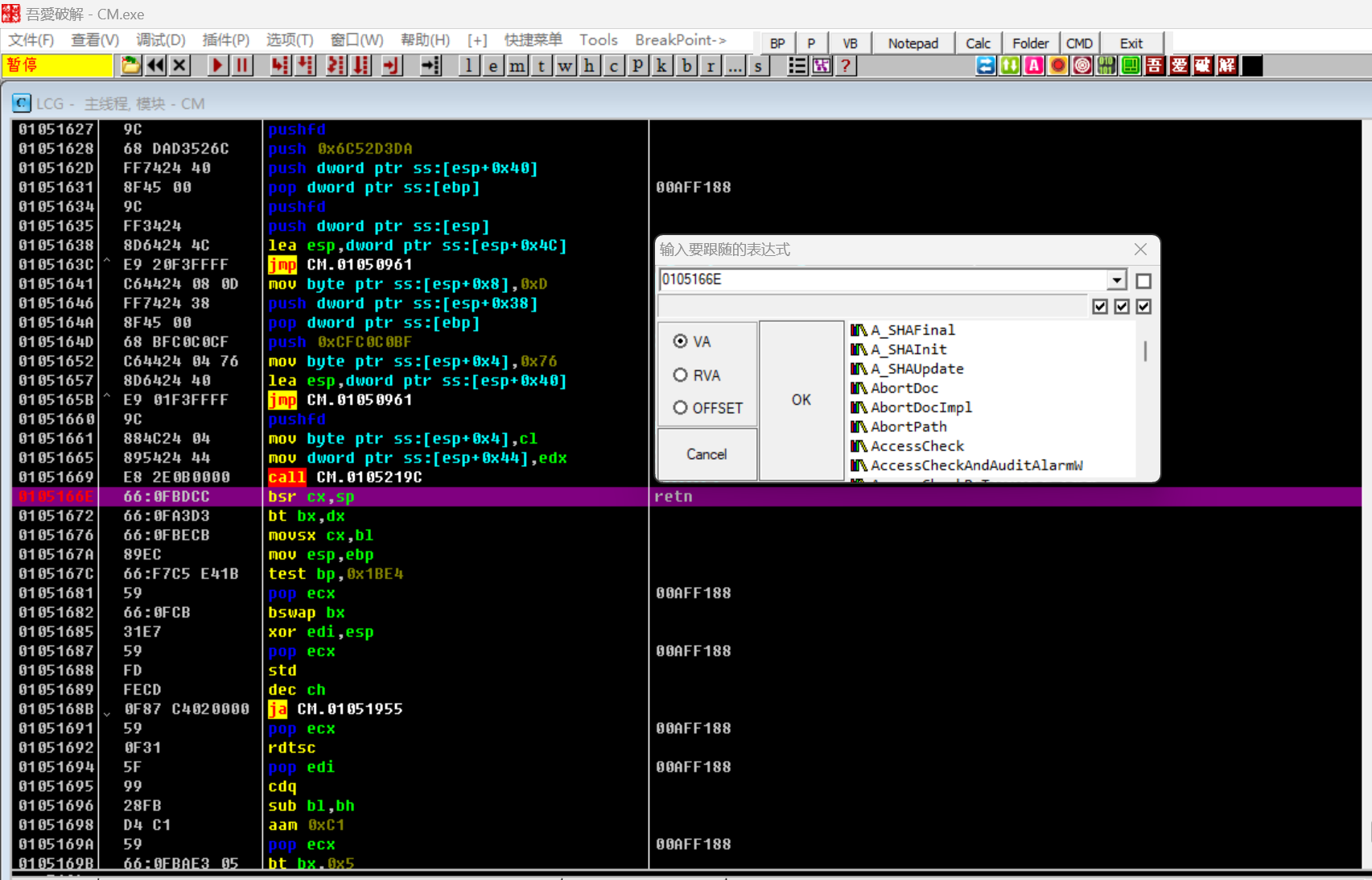This screenshot has height=880, width=1372.
Task: Toggle the first checked checkbox in dialog
Action: coord(1100,307)
